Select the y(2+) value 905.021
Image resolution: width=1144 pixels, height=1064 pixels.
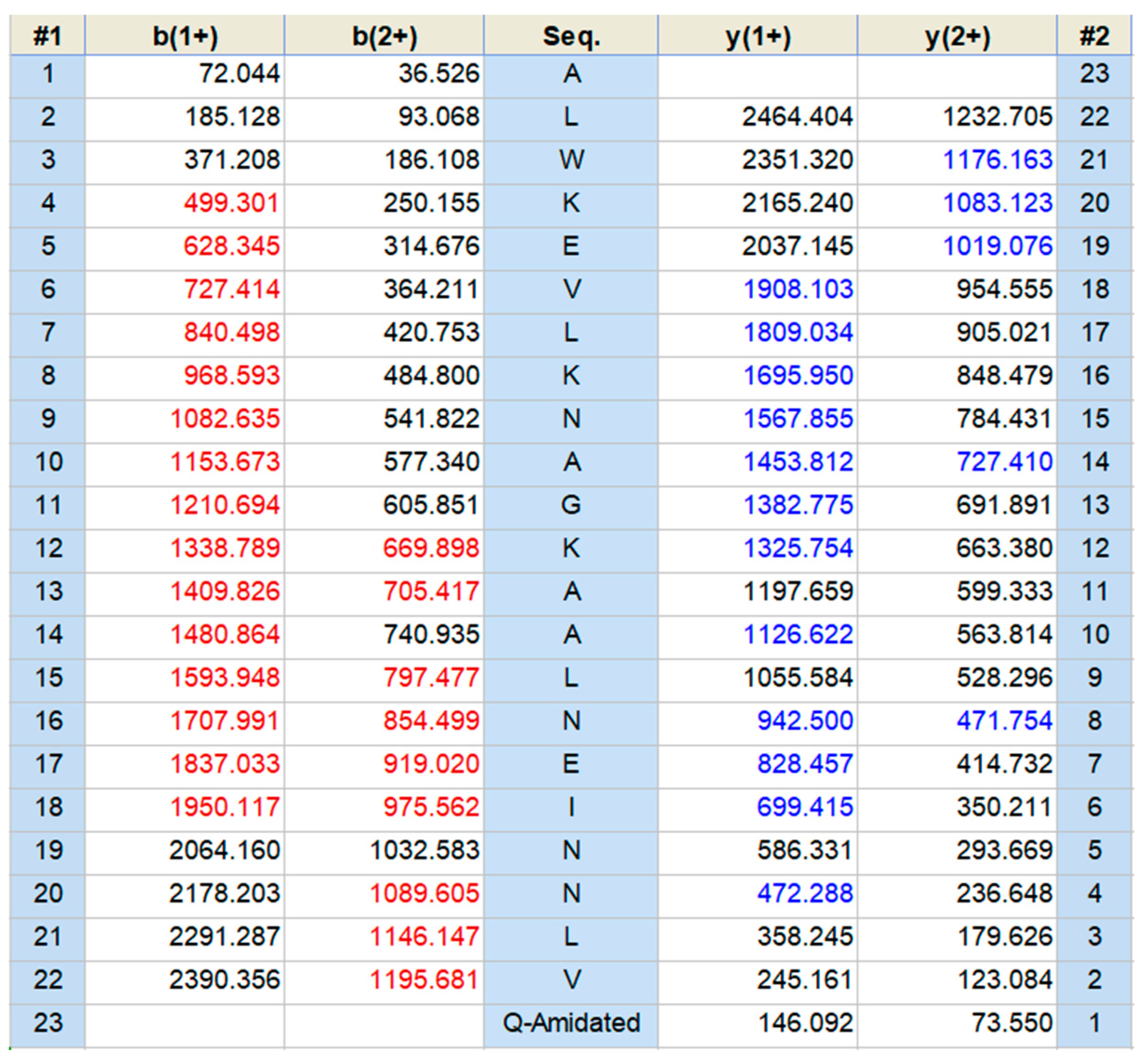[1004, 333]
